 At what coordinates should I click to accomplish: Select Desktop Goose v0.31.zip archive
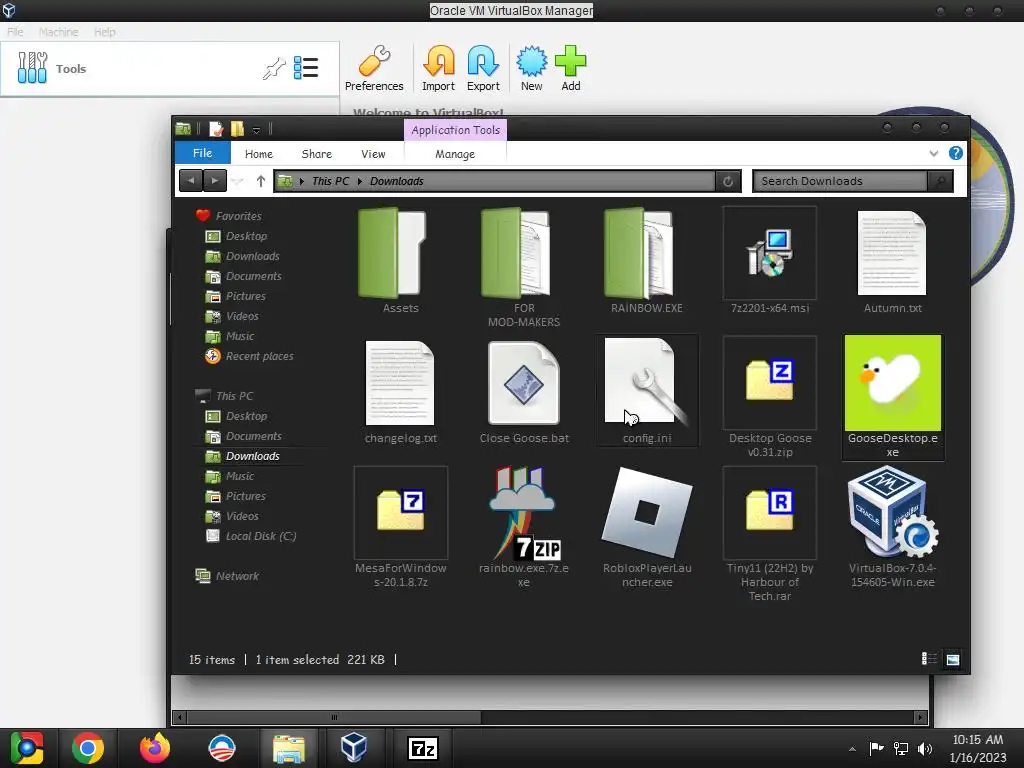pyautogui.click(x=769, y=398)
